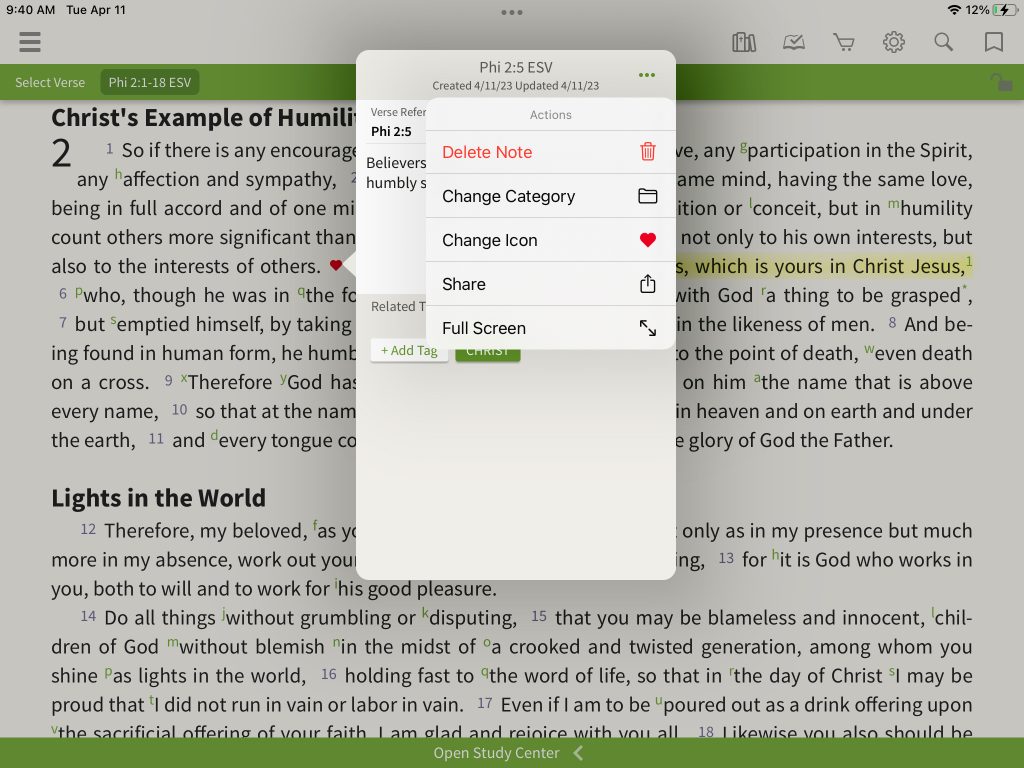Screen dimensions: 1024x768
Task: Tap the battery indicator in status bar
Action: (1004, 10)
